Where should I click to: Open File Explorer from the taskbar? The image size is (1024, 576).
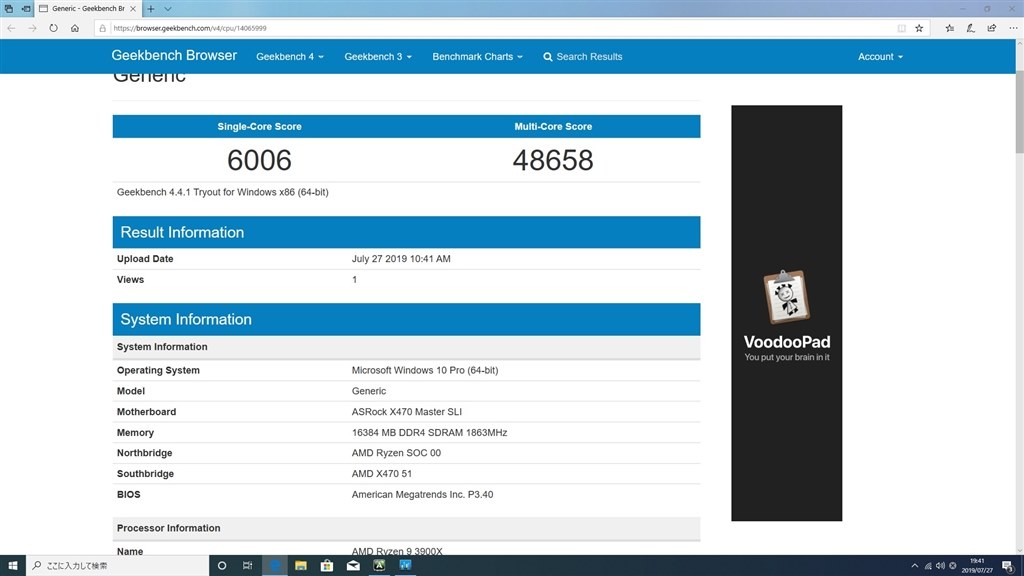(300, 566)
